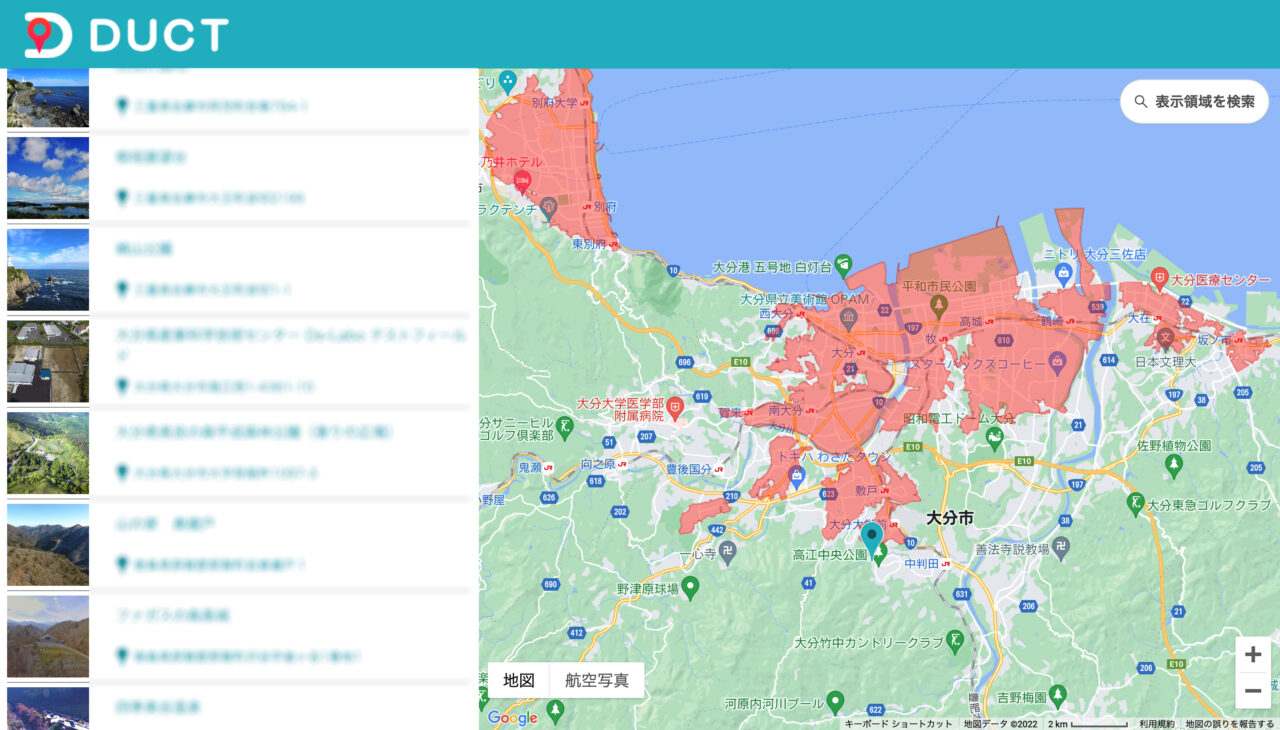The height and width of the screenshot is (730, 1280).
Task: Click the 大分東急ゴルフクラブ golf pin
Action: (1134, 503)
